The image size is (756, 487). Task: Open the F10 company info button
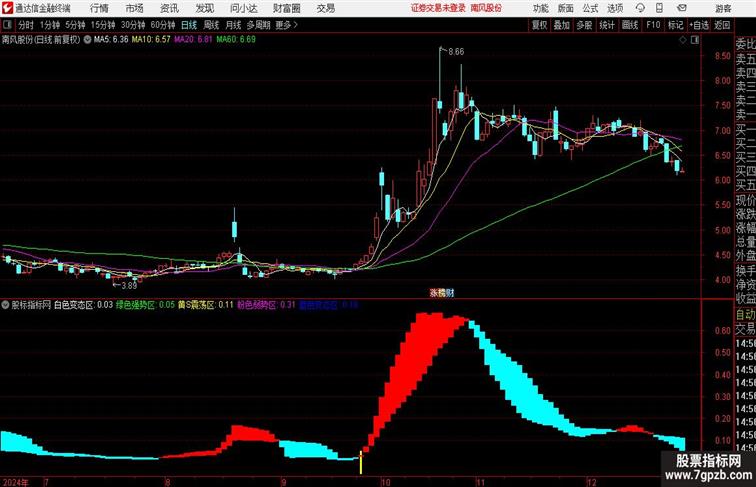[653, 25]
